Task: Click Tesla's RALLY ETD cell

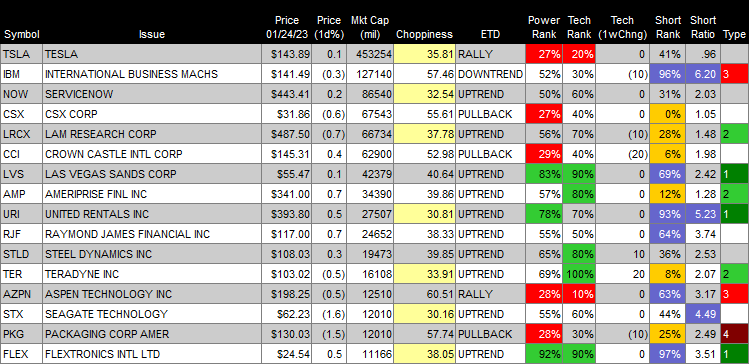Action: [490, 54]
